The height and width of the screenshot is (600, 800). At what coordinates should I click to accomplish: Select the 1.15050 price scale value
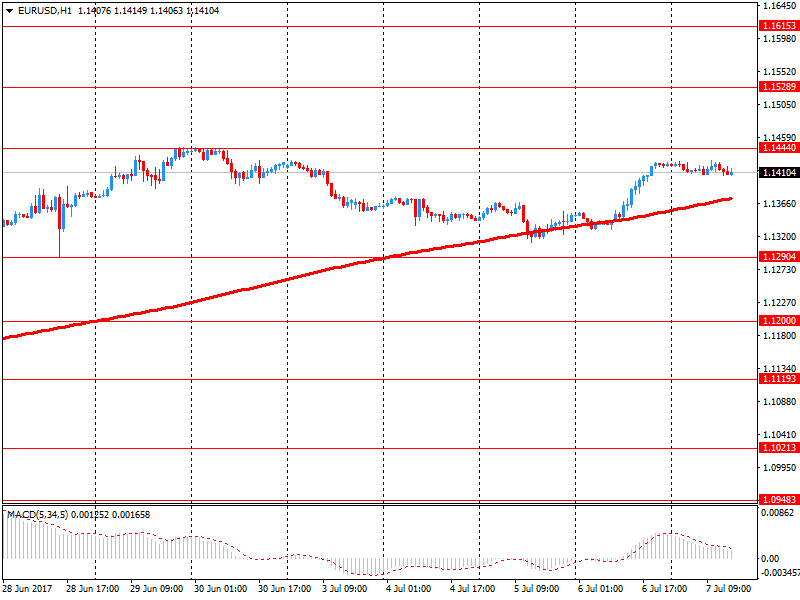click(780, 105)
